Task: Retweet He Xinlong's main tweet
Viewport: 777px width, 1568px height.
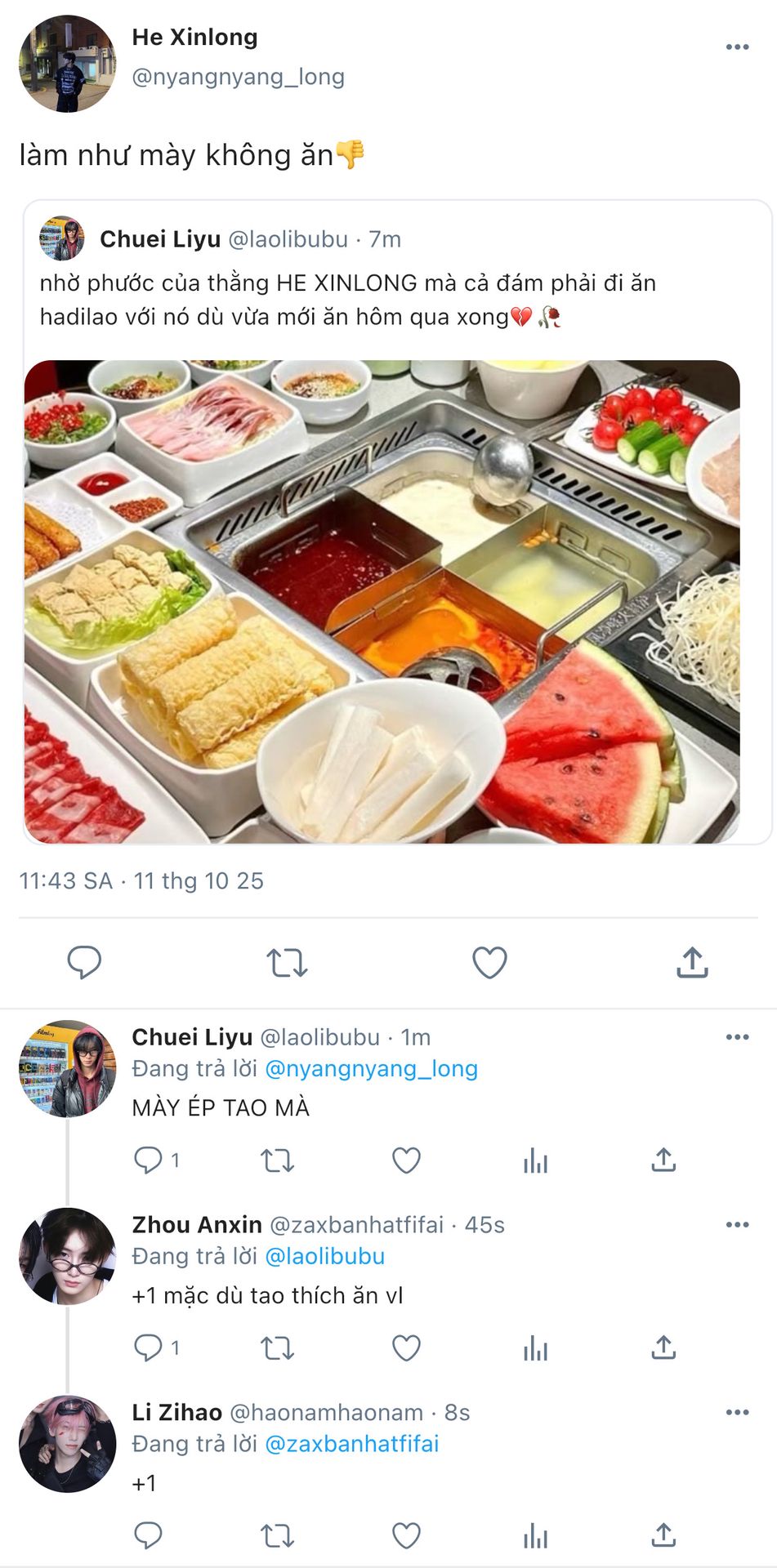Action: (287, 963)
